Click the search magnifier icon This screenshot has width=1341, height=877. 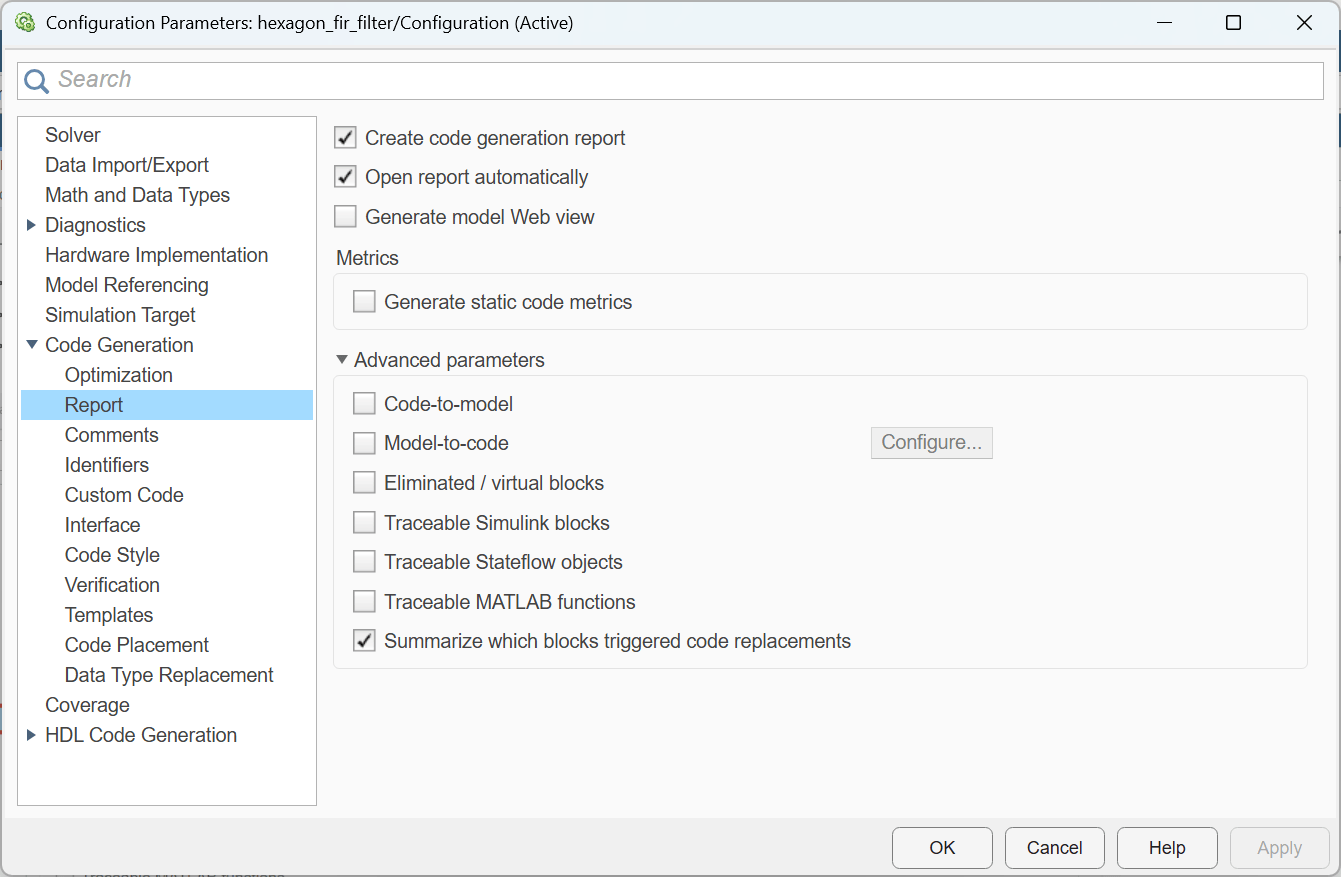coord(37,81)
